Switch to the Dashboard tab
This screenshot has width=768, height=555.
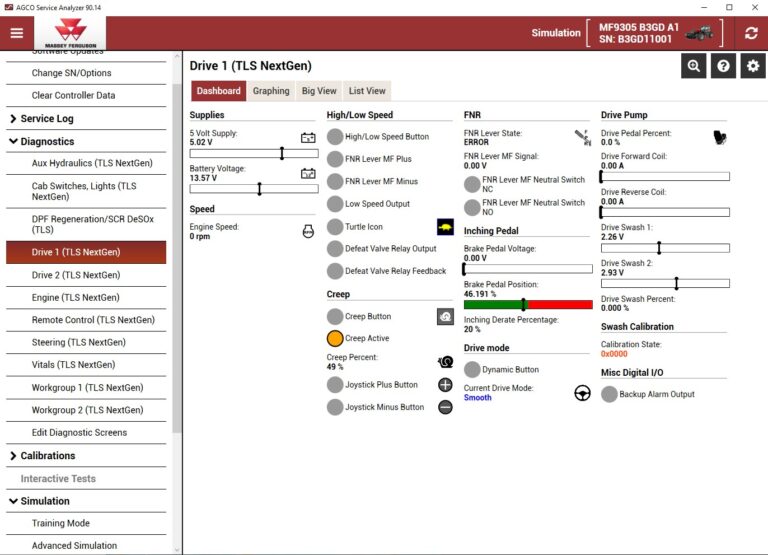pos(218,91)
